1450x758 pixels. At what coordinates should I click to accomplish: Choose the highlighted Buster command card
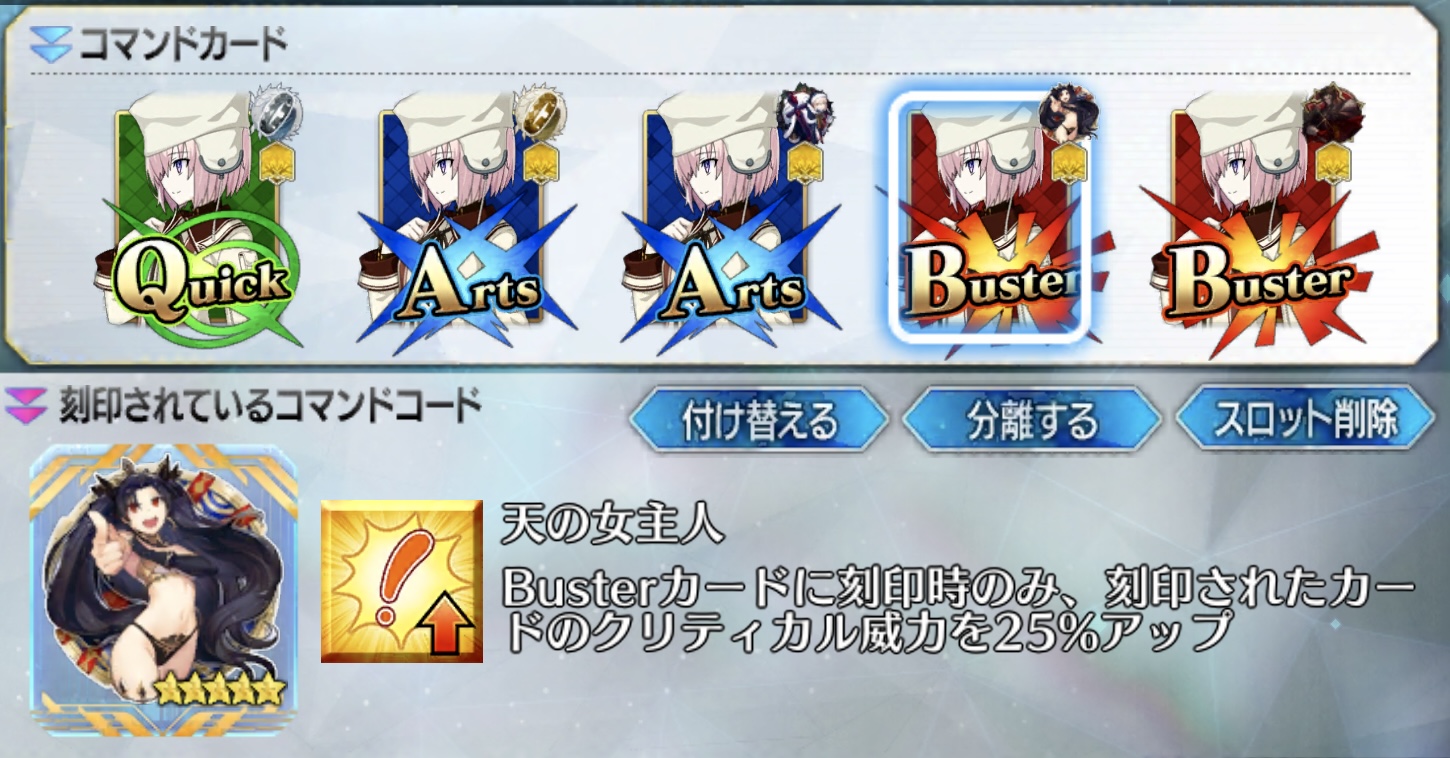[x=986, y=218]
